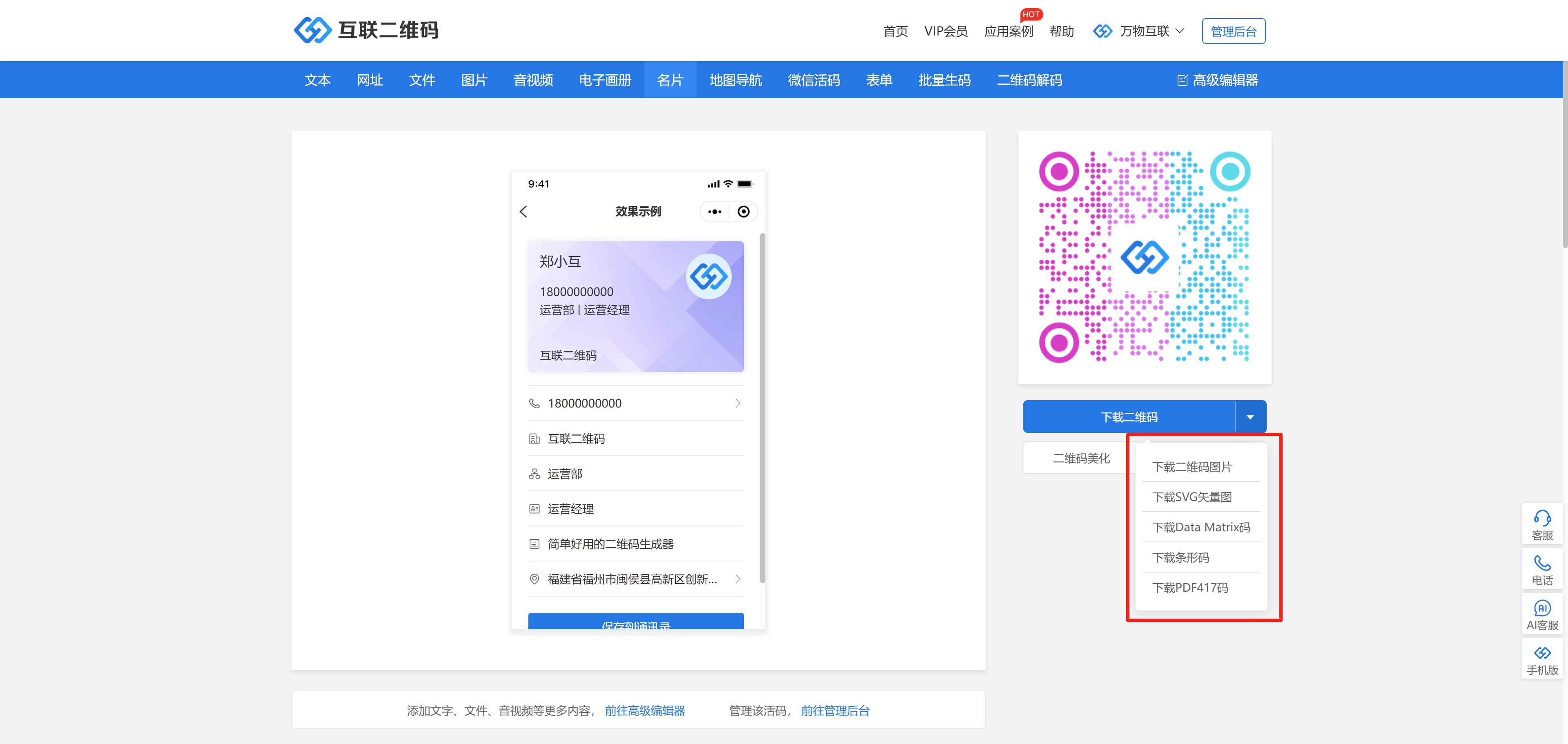Expand the 18000000000 row chevron
The width and height of the screenshot is (1568, 744).
coord(738,403)
